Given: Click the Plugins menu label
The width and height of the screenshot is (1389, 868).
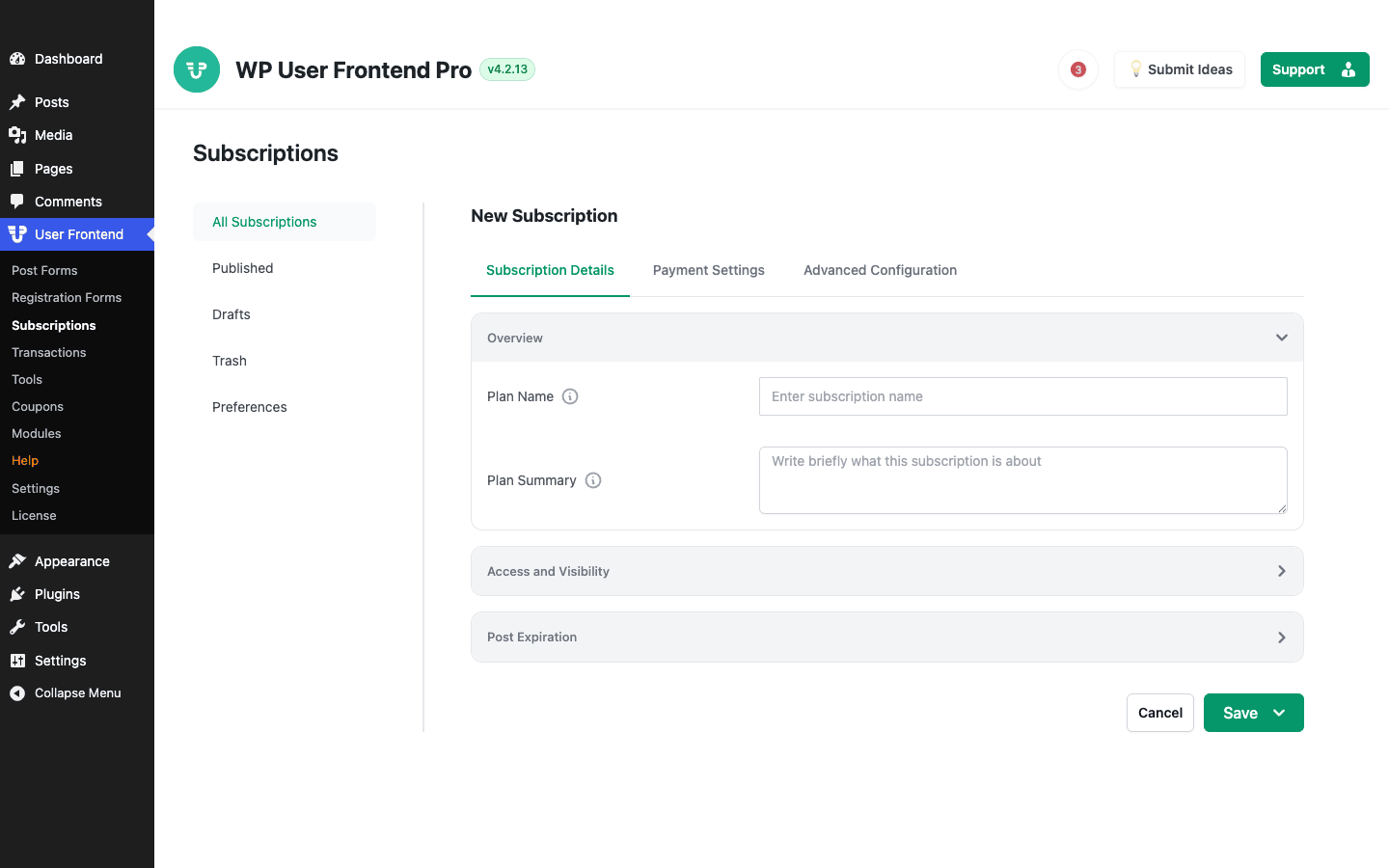Looking at the screenshot, I should (57, 594).
